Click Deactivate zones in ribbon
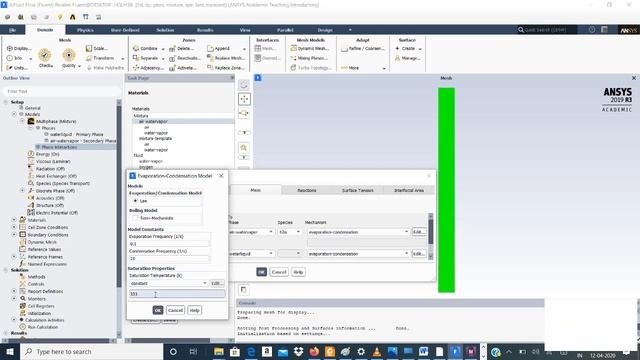The image size is (640, 360). (185, 58)
